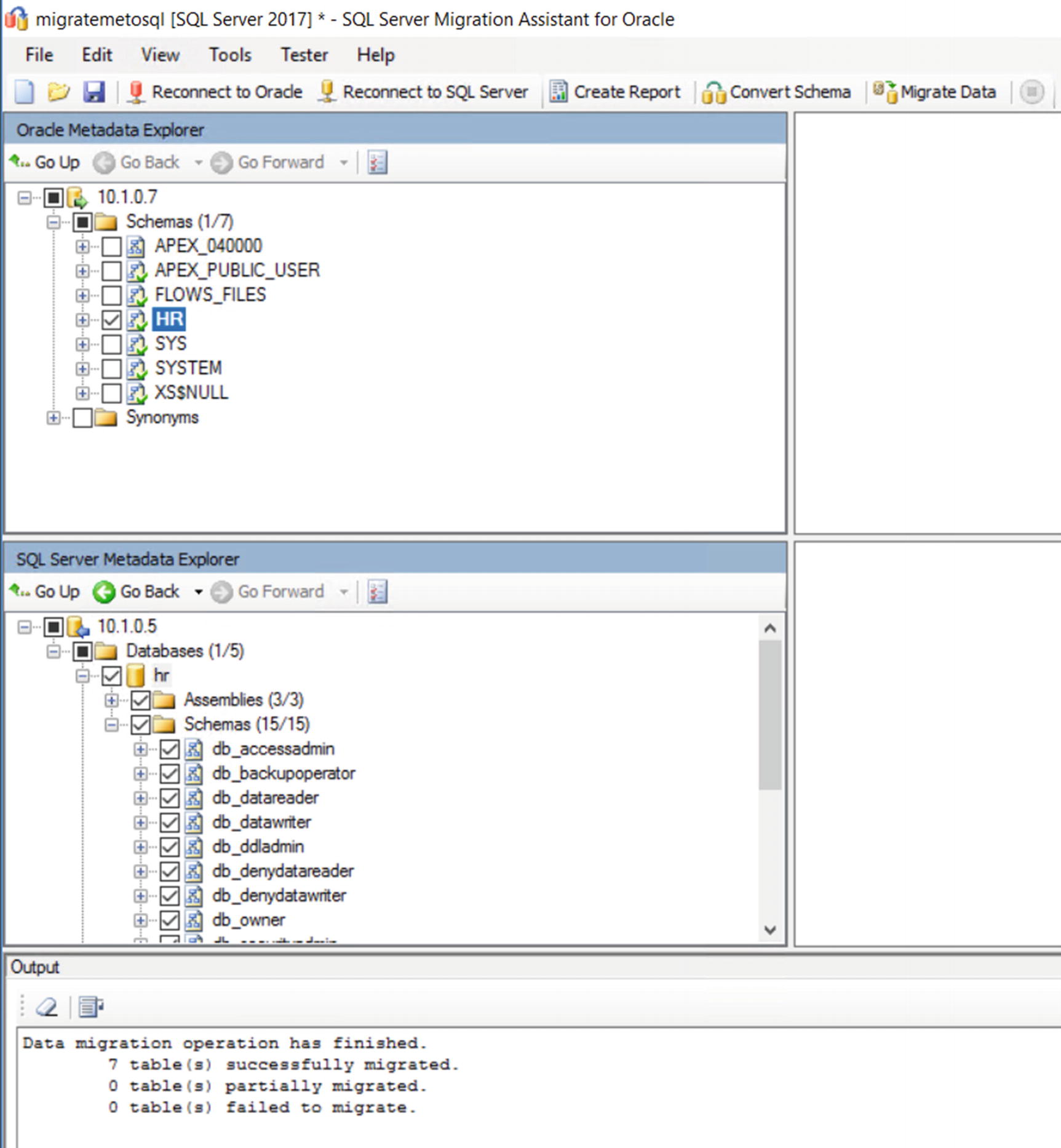Image resolution: width=1061 pixels, height=1148 pixels.
Task: Open the Help menu
Action: coord(376,55)
